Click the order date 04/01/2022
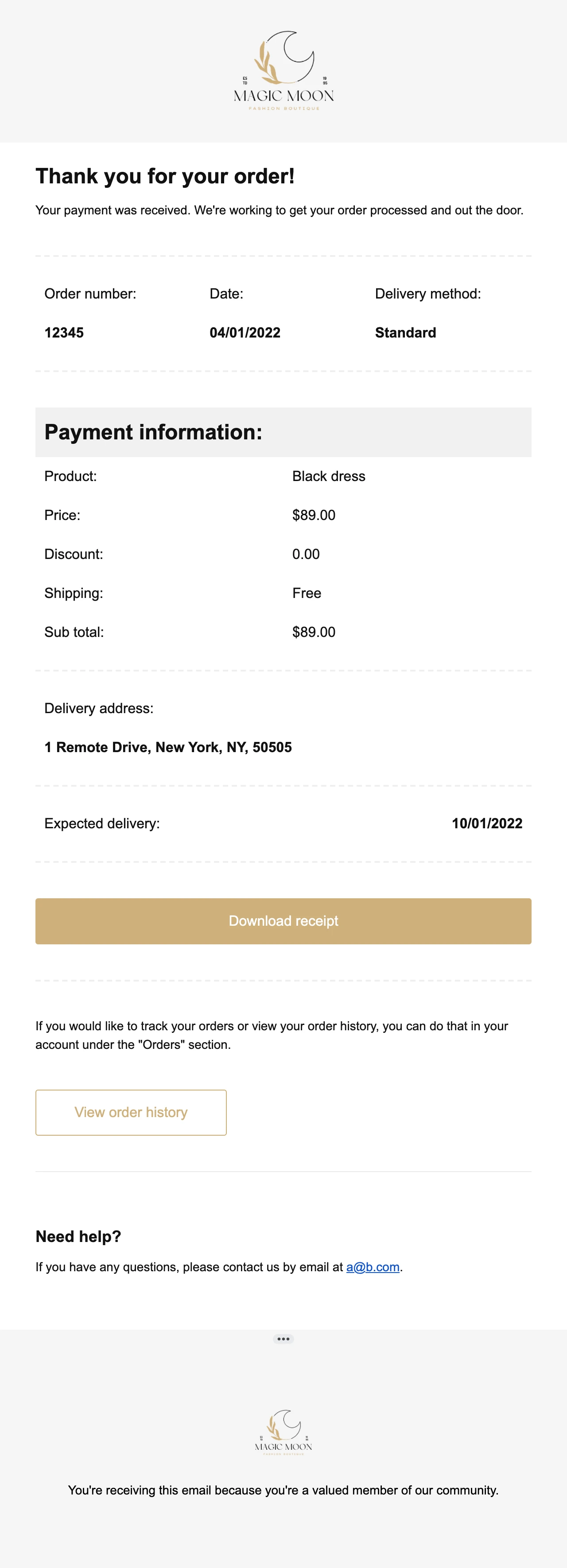The image size is (567, 1568). tap(245, 332)
